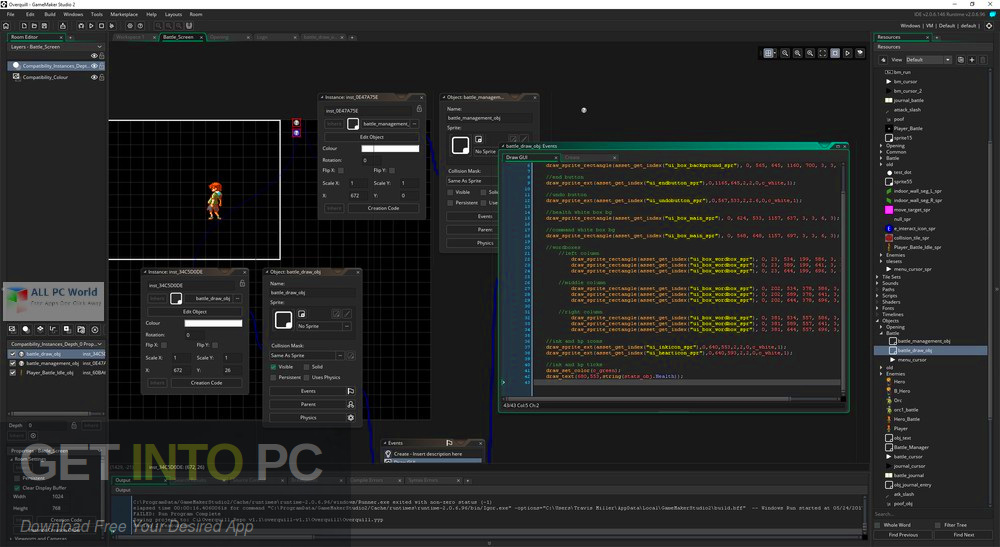Stop the running game
1000x547 pixels.
pos(101,26)
